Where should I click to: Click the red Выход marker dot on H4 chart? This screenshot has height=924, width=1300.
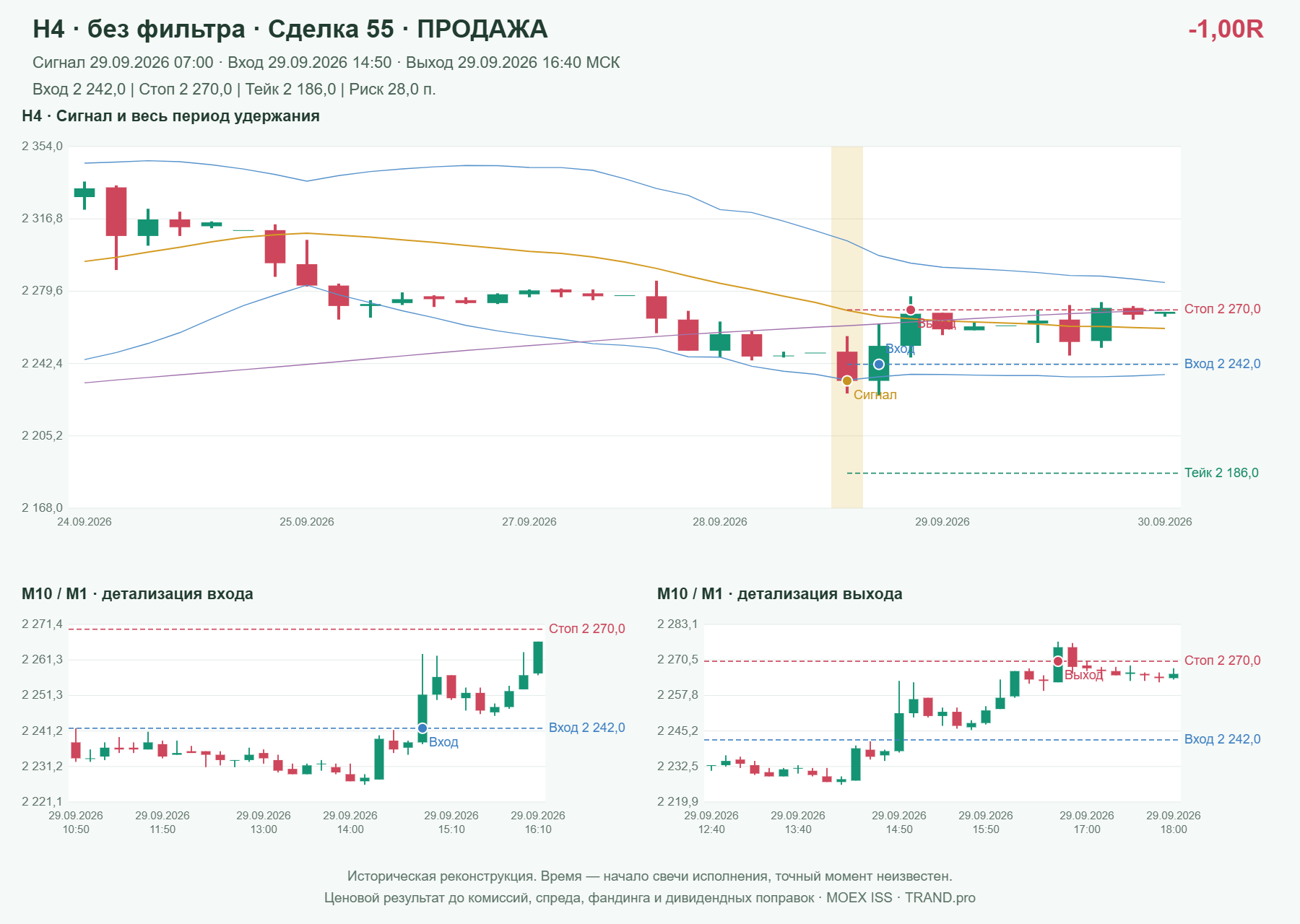(911, 310)
